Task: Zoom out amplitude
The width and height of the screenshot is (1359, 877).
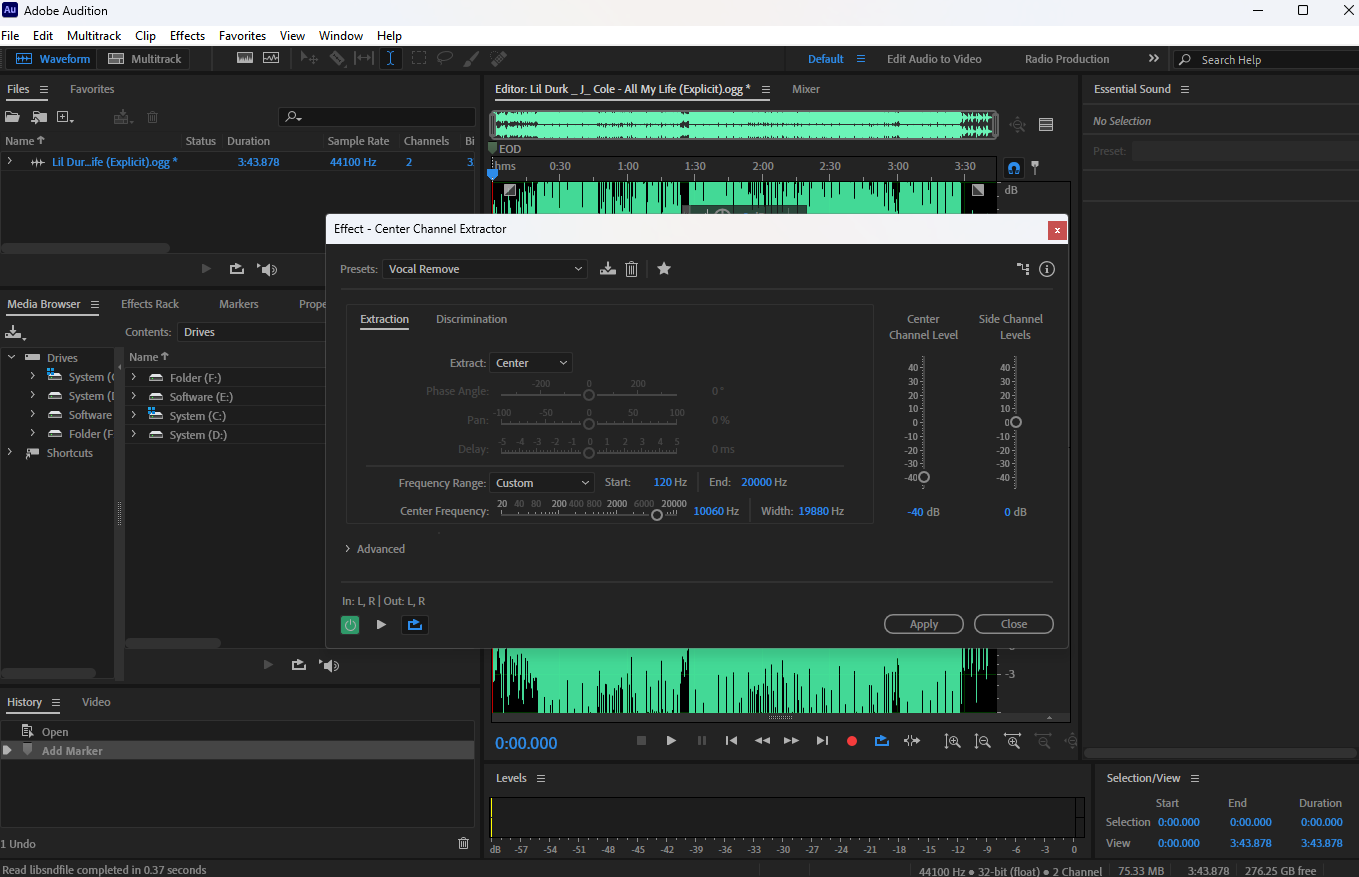Action: (983, 741)
